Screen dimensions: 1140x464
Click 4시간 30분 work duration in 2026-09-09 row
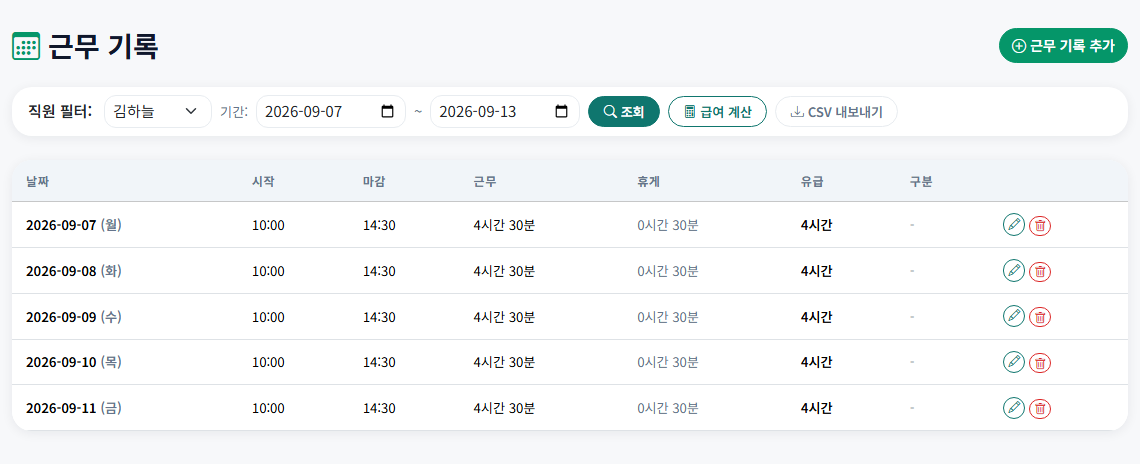(504, 317)
